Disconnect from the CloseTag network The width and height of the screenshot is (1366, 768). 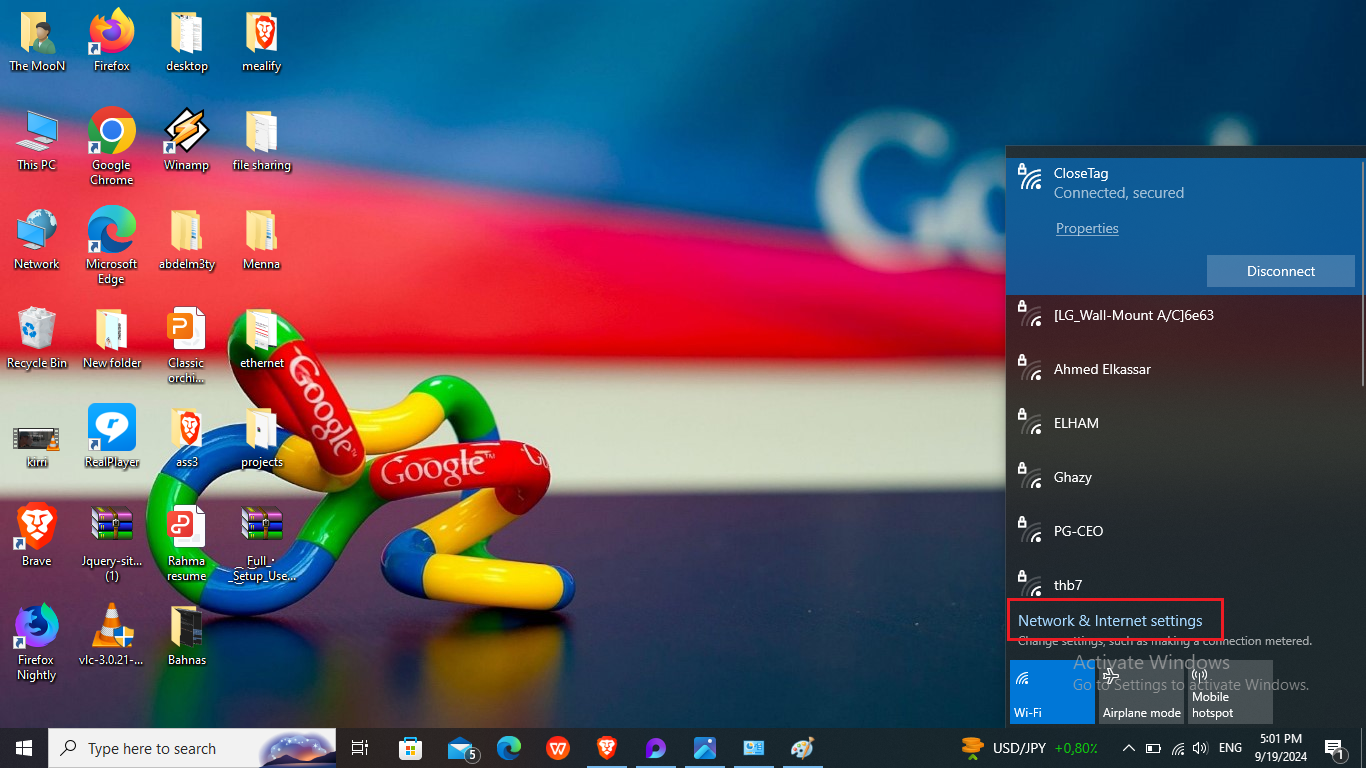tap(1280, 271)
